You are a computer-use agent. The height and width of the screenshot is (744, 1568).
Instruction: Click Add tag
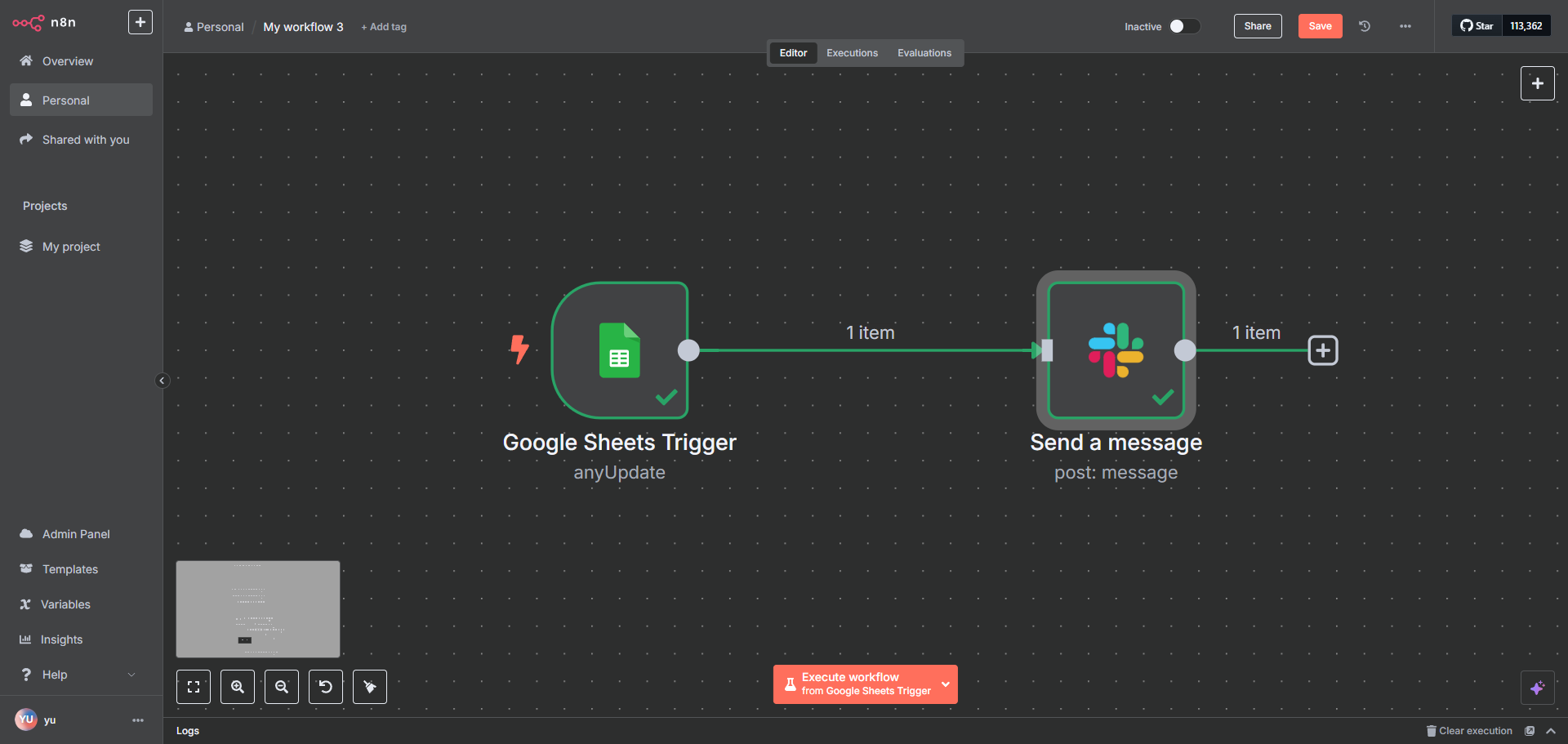[x=384, y=27]
